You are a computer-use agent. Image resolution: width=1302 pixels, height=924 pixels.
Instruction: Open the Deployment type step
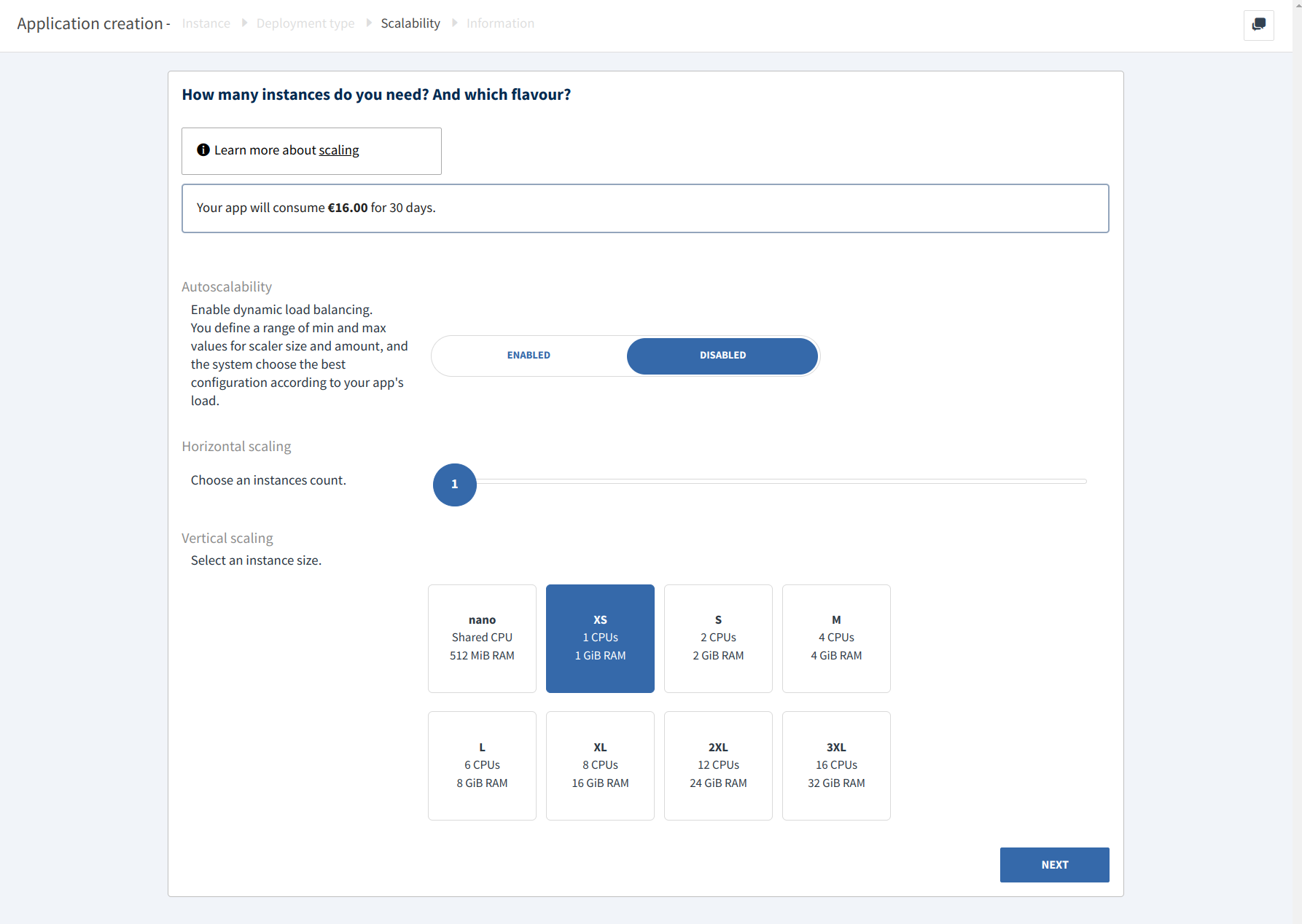click(305, 23)
